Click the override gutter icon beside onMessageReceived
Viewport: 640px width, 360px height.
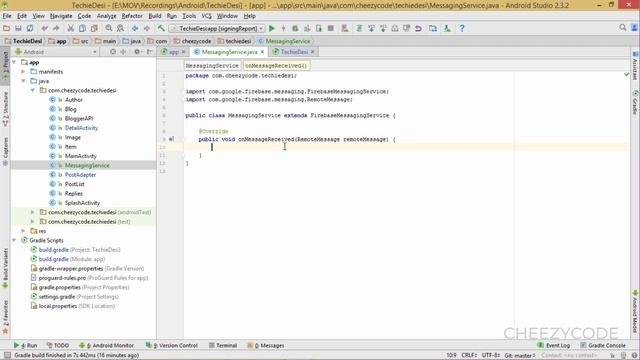(171, 139)
